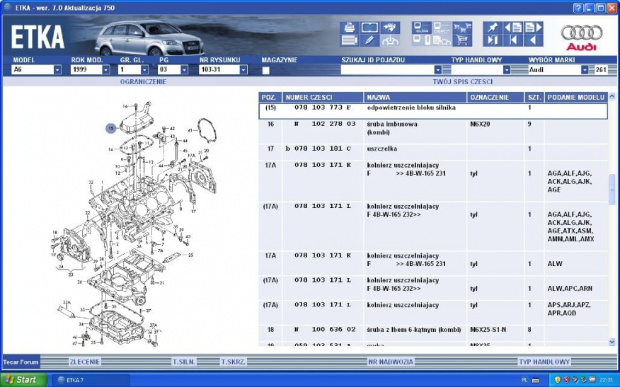Open the shopping cart icon
The width and height of the screenshot is (620, 387).
click(462, 40)
